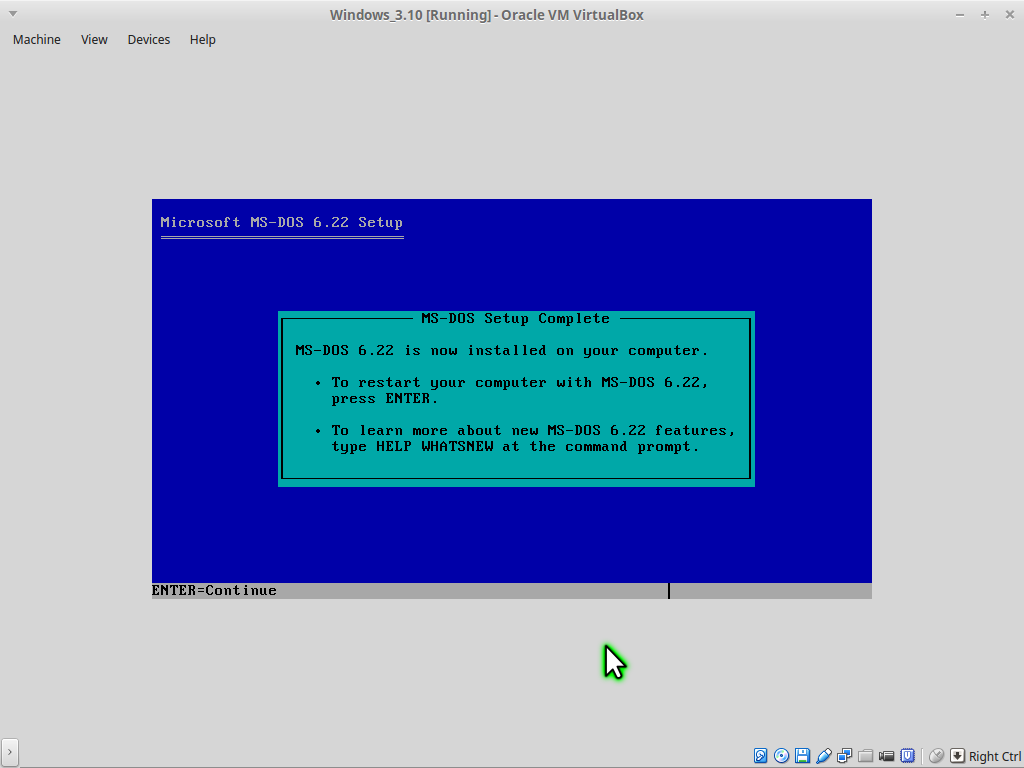
Task: Click the video capture camera icon
Action: pyautogui.click(x=887, y=756)
